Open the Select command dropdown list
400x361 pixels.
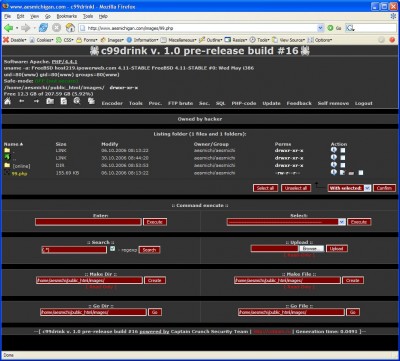click(286, 222)
